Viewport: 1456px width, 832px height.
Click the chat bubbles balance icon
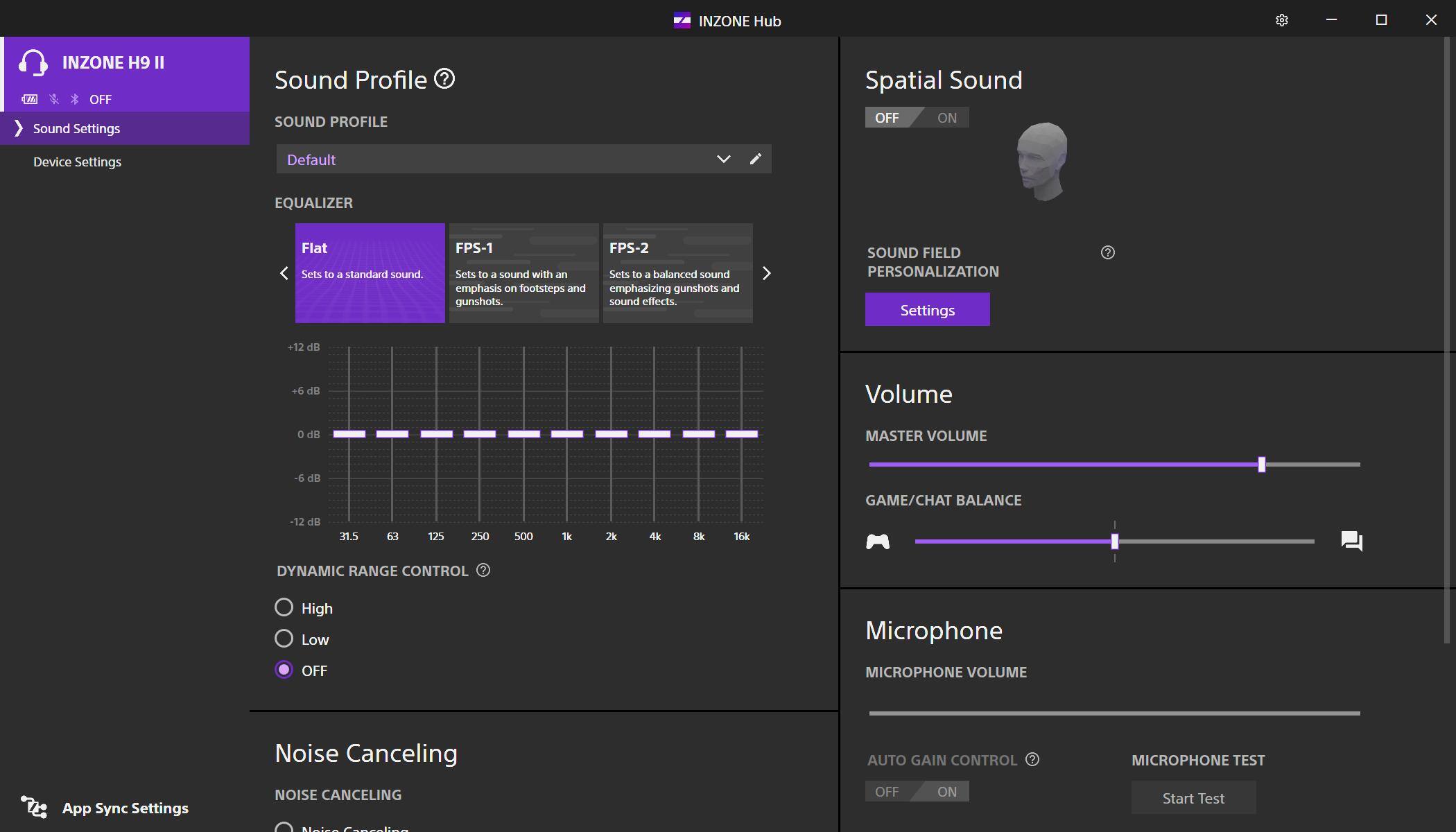(x=1351, y=541)
